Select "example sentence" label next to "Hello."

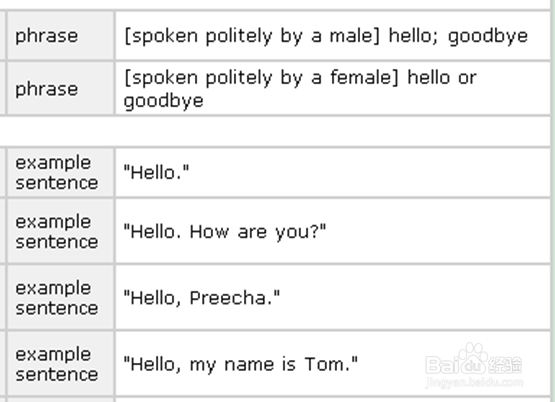click(61, 173)
